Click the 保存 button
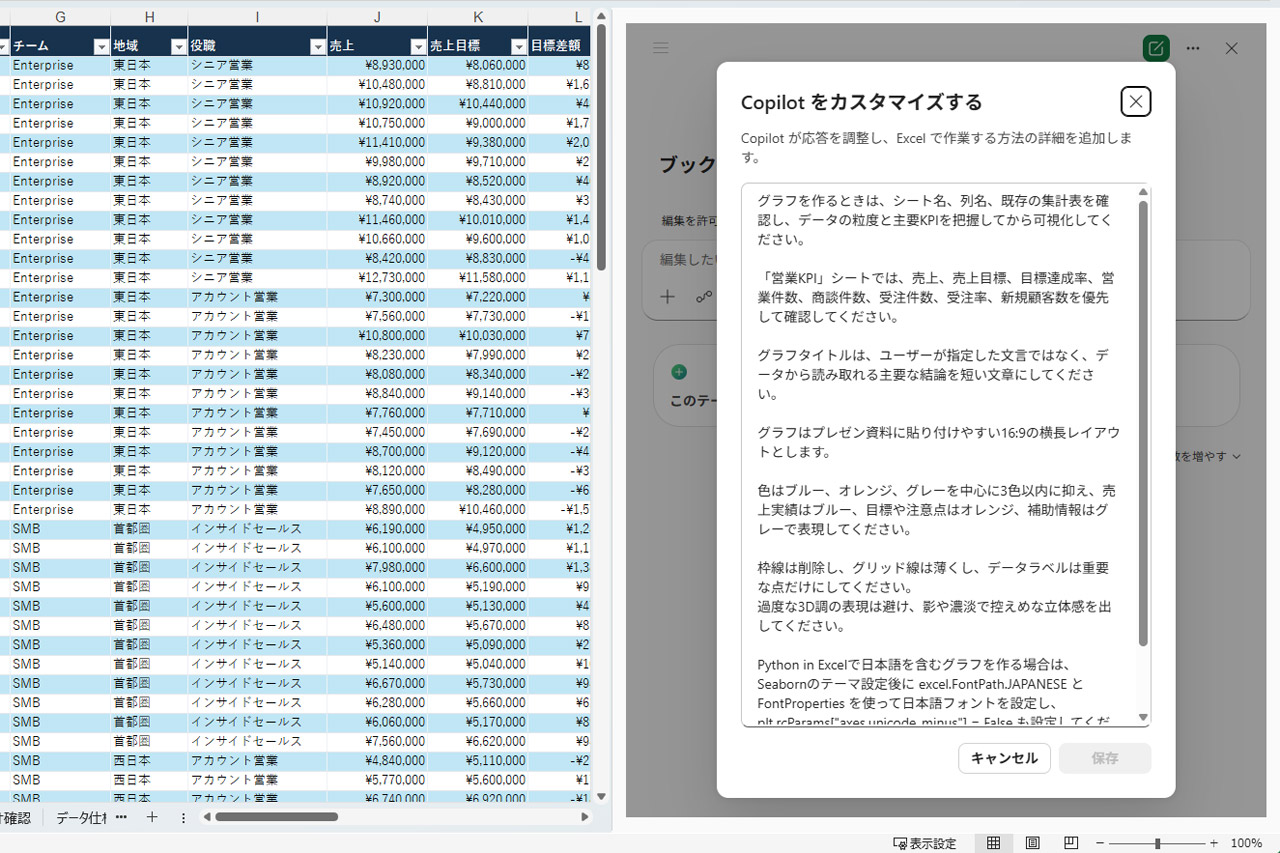The width and height of the screenshot is (1280, 853). coord(1105,758)
